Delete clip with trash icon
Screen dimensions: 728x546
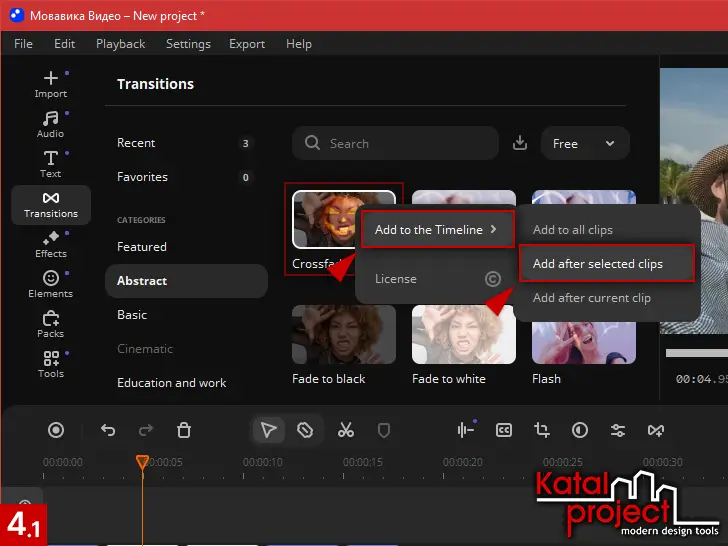(x=184, y=430)
